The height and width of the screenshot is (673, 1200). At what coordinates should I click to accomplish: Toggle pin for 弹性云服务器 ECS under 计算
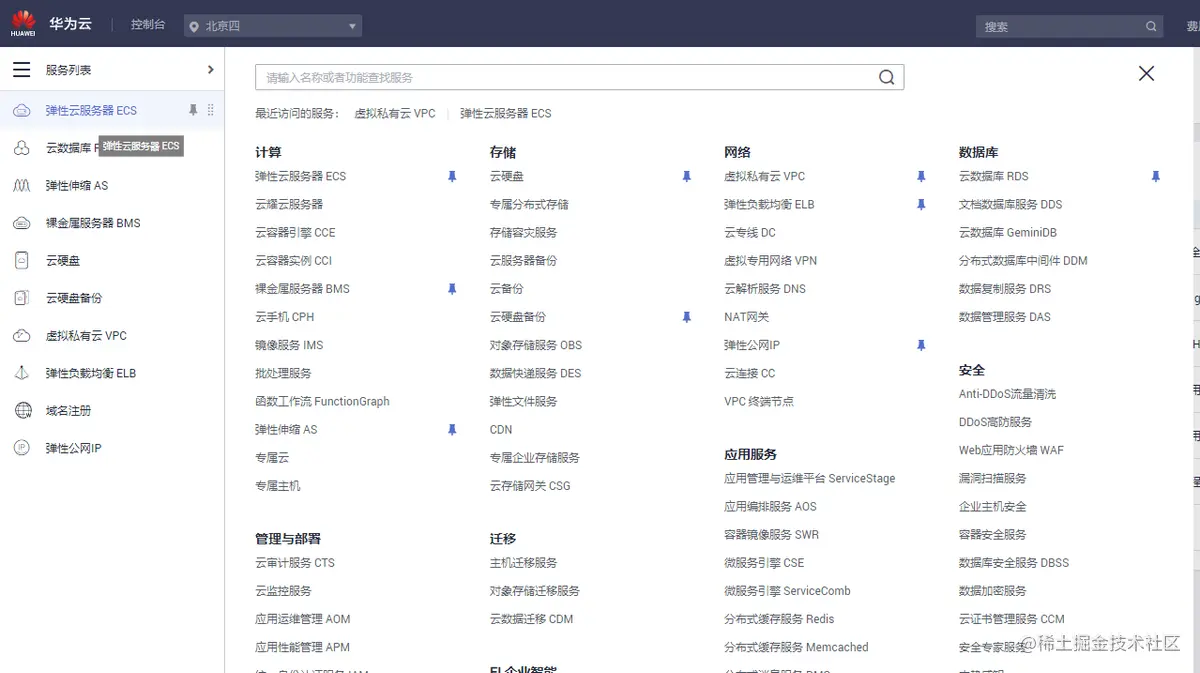tap(452, 176)
